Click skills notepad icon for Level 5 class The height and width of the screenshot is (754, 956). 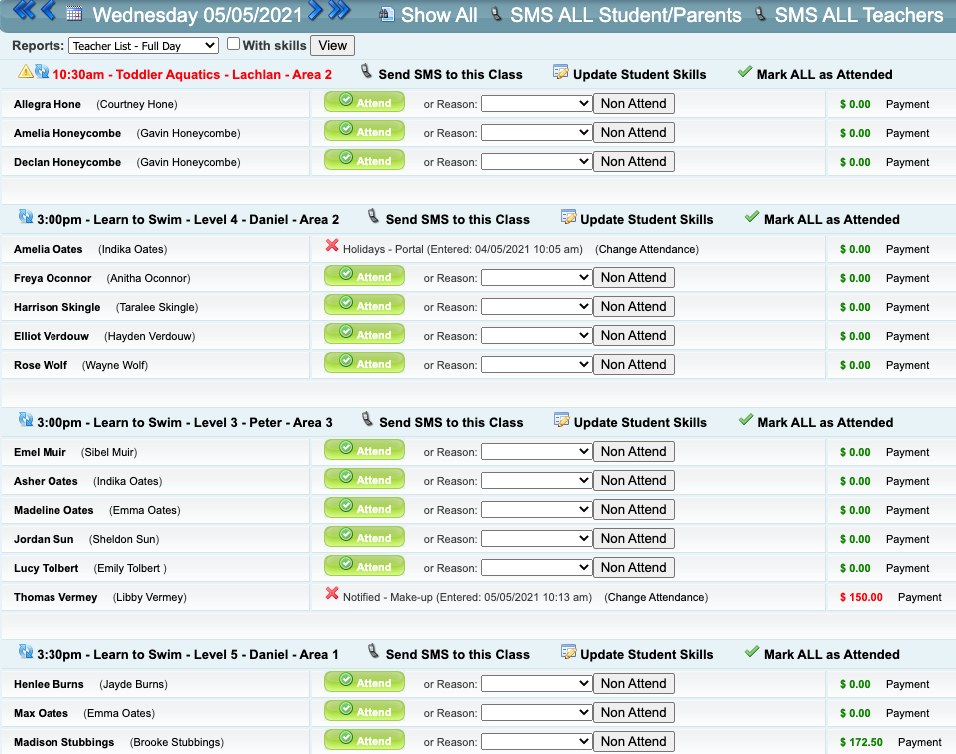[x=568, y=652]
